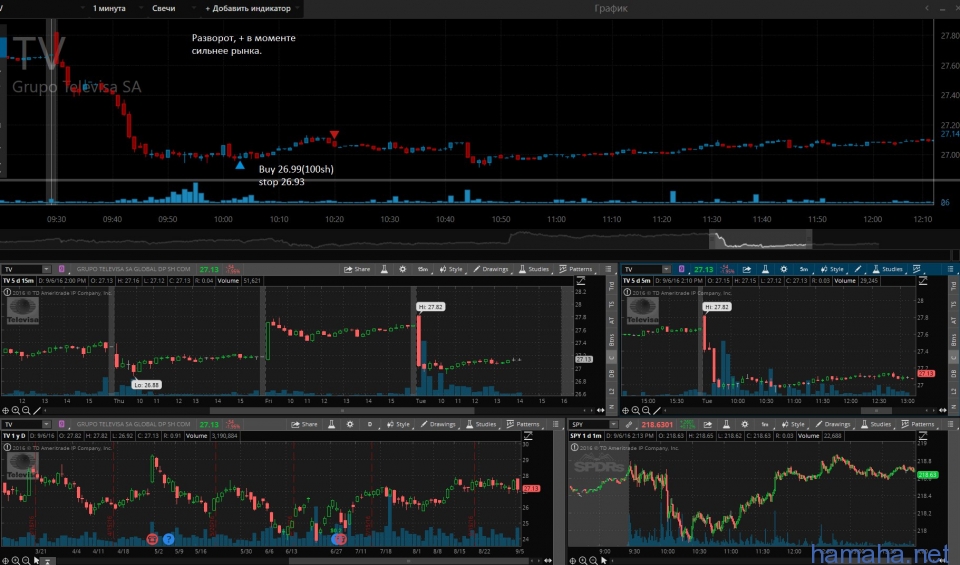
Task: Toggle DB side tab on TV 15m chart
Action: point(611,373)
